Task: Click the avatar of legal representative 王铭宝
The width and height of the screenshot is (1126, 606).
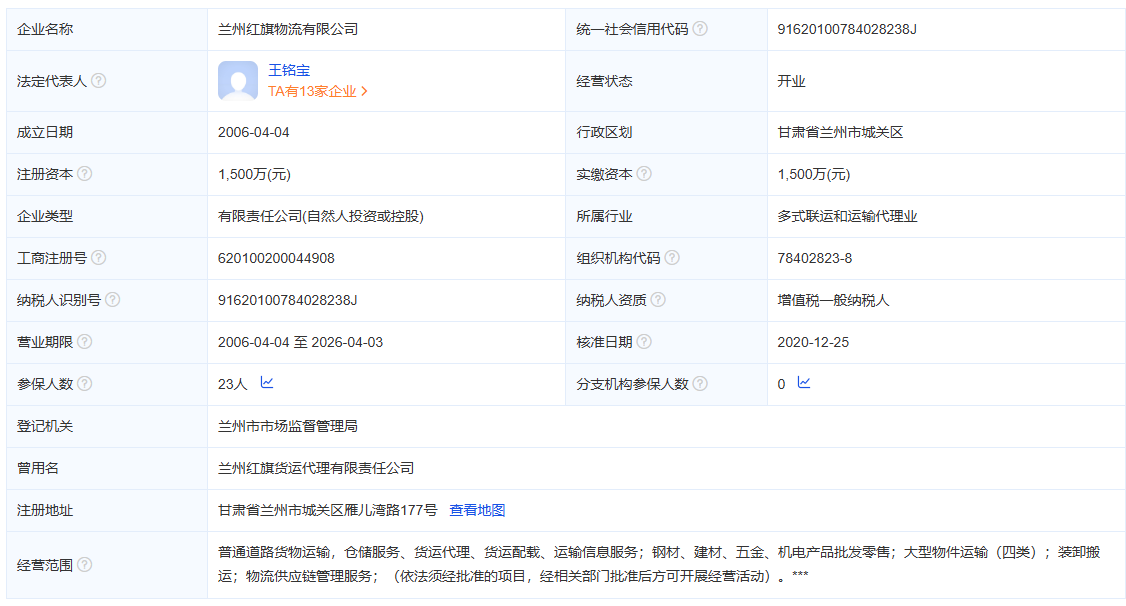Action: 238,80
